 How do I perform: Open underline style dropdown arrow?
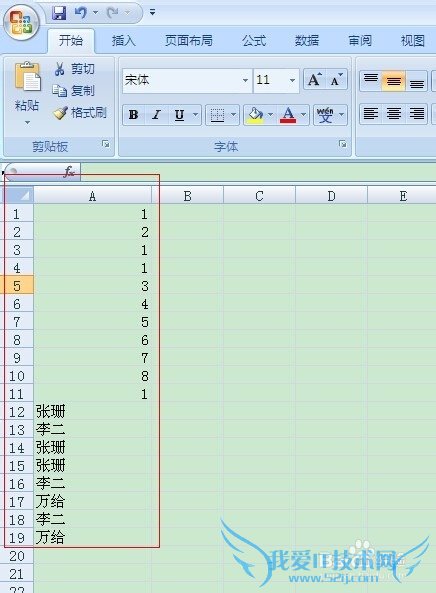tap(196, 115)
